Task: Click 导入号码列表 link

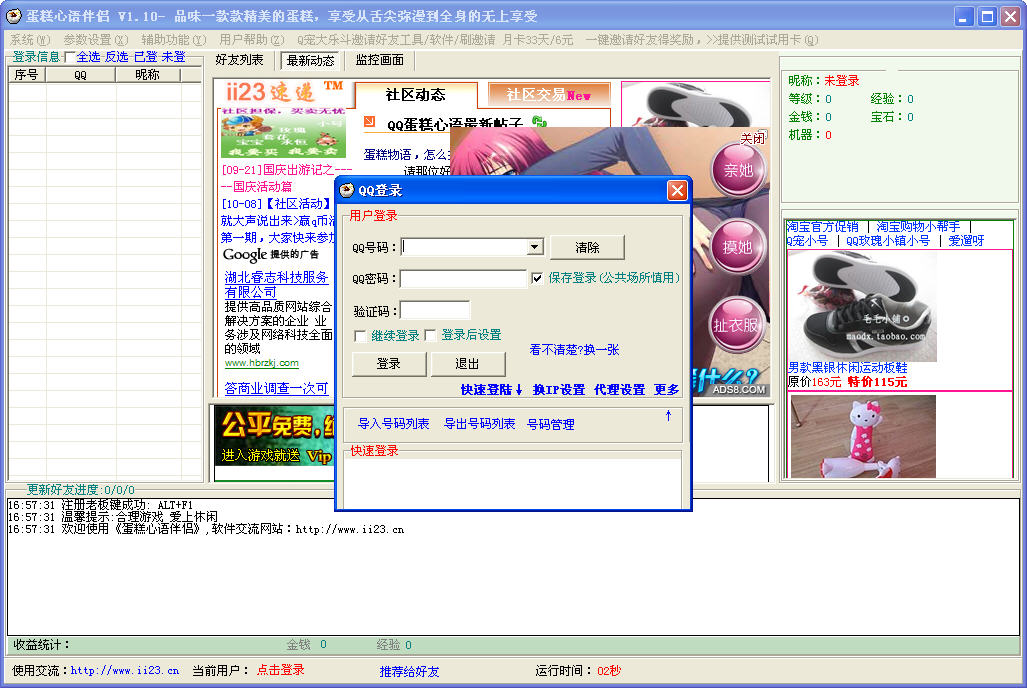Action: (x=393, y=424)
